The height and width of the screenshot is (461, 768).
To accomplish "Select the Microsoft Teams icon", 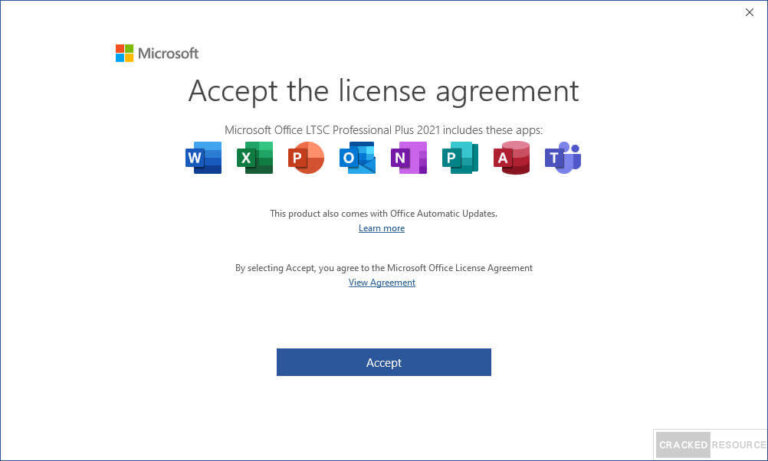I will coord(562,158).
